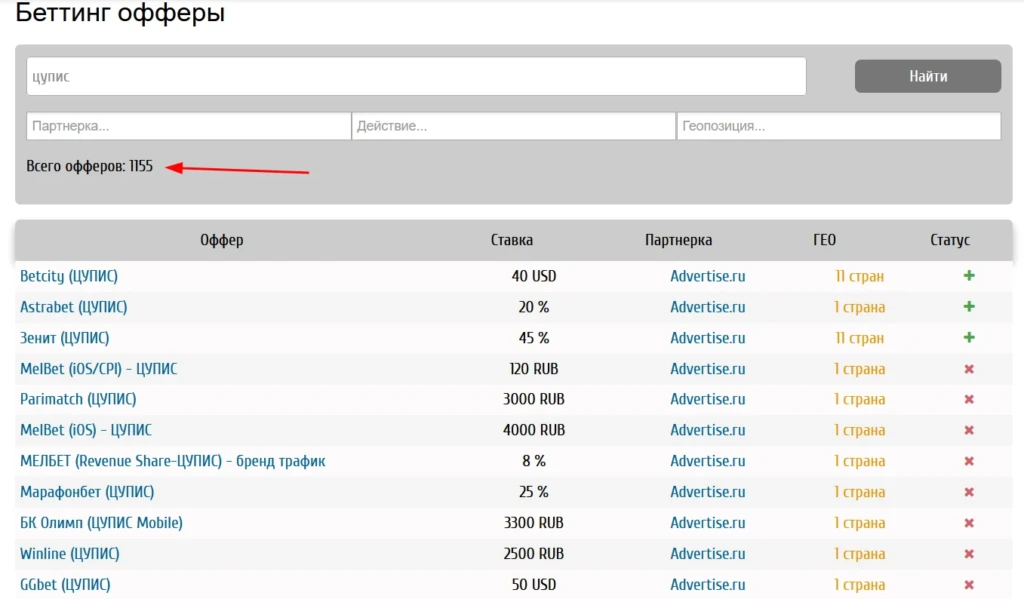Open the MelBet (iOS) - ЦУПИС offer
The image size is (1024, 599).
pyautogui.click(x=86, y=430)
